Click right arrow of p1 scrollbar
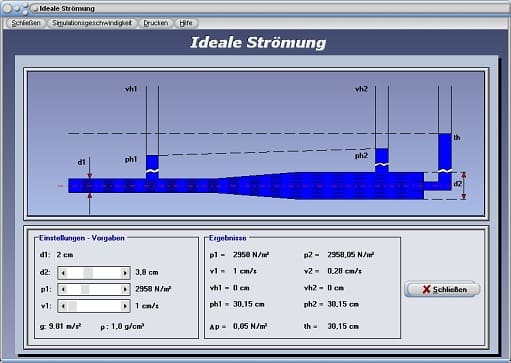 (125, 289)
